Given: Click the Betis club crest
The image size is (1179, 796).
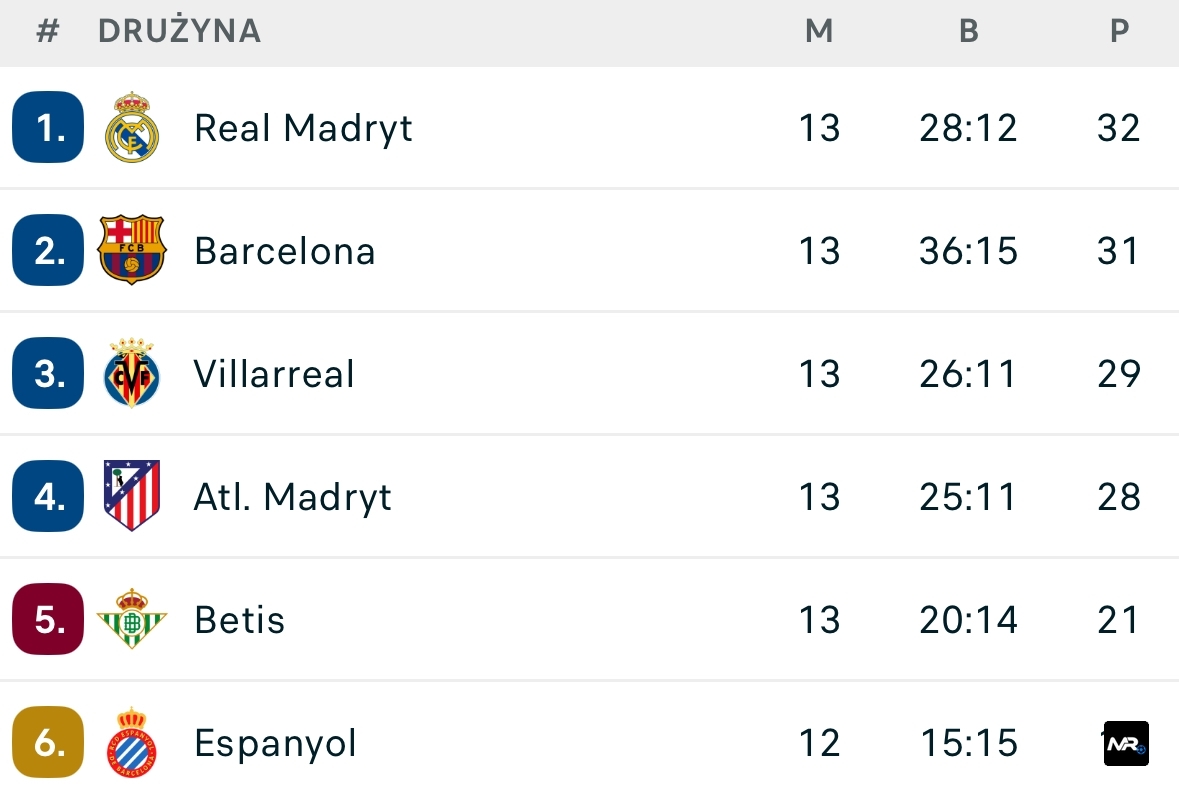Looking at the screenshot, I should [x=132, y=619].
